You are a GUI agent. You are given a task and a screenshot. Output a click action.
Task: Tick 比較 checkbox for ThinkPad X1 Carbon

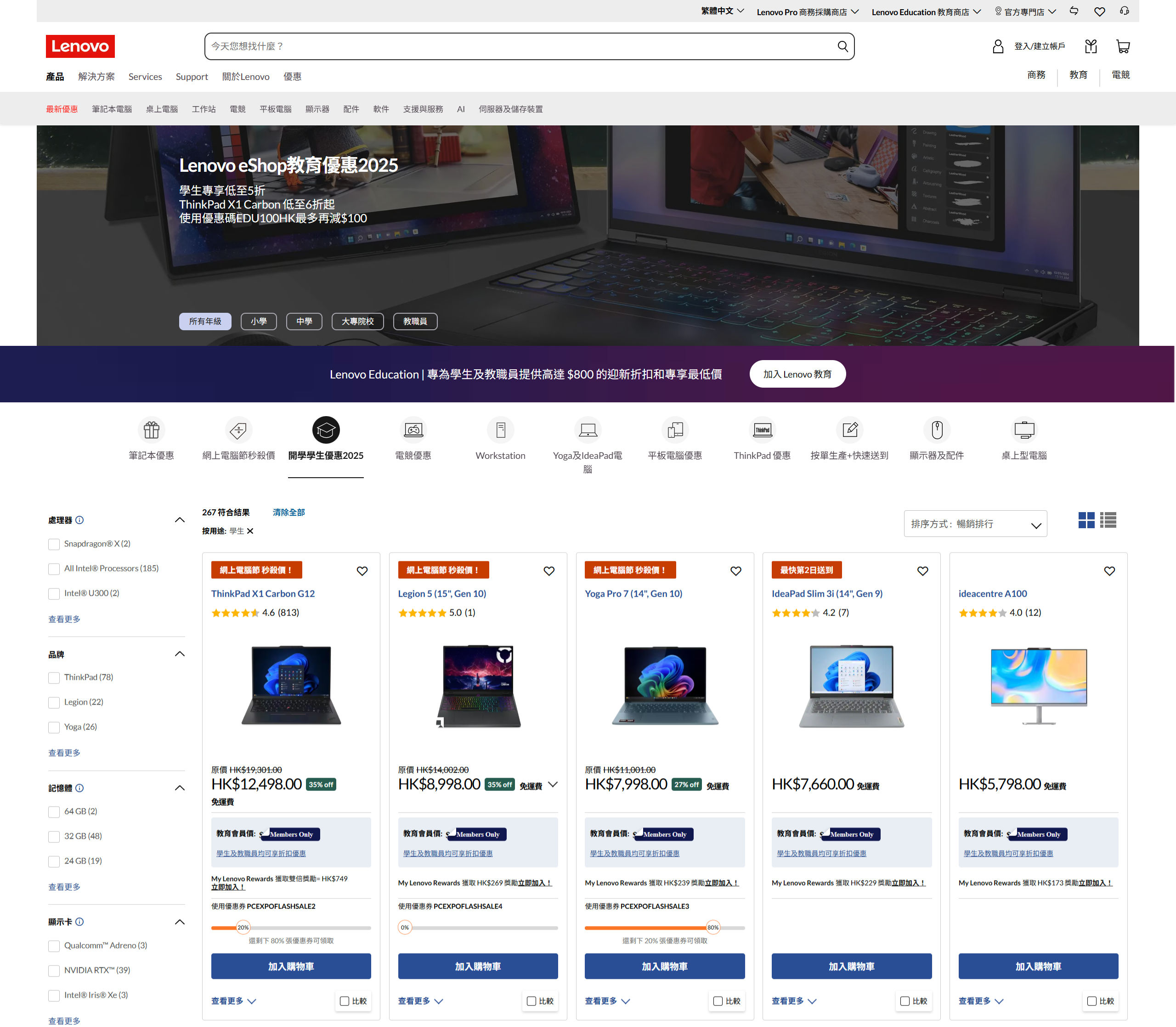345,1001
